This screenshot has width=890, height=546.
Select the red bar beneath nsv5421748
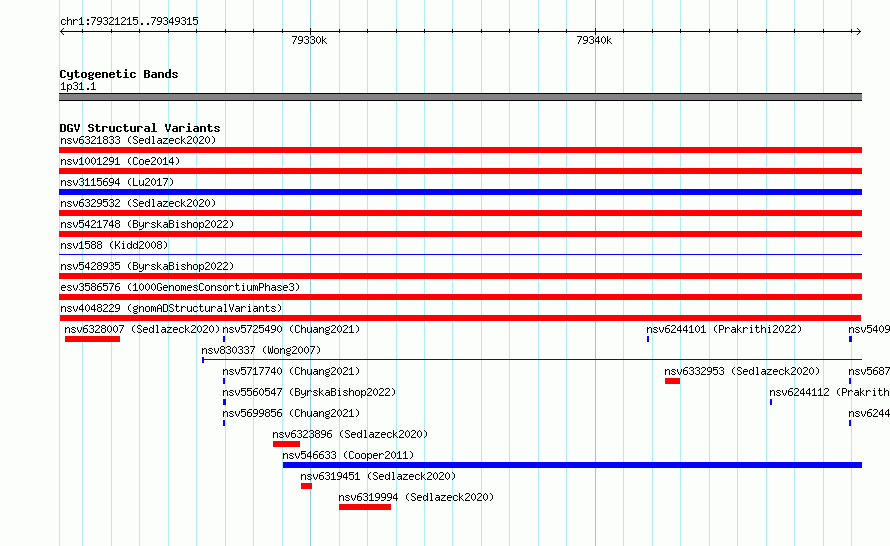point(460,234)
